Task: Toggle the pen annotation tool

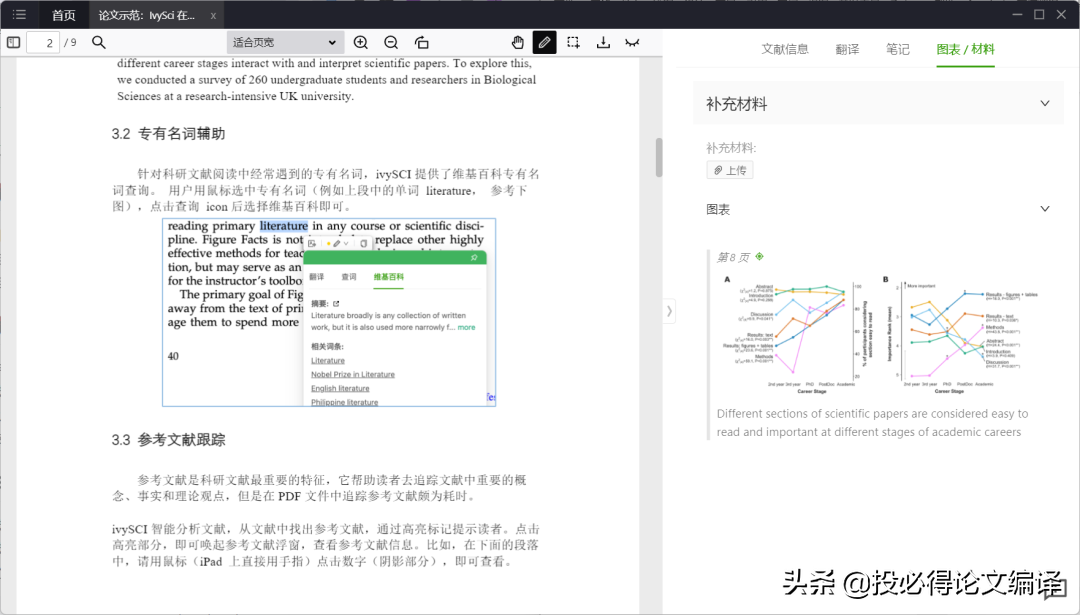Action: (x=544, y=43)
